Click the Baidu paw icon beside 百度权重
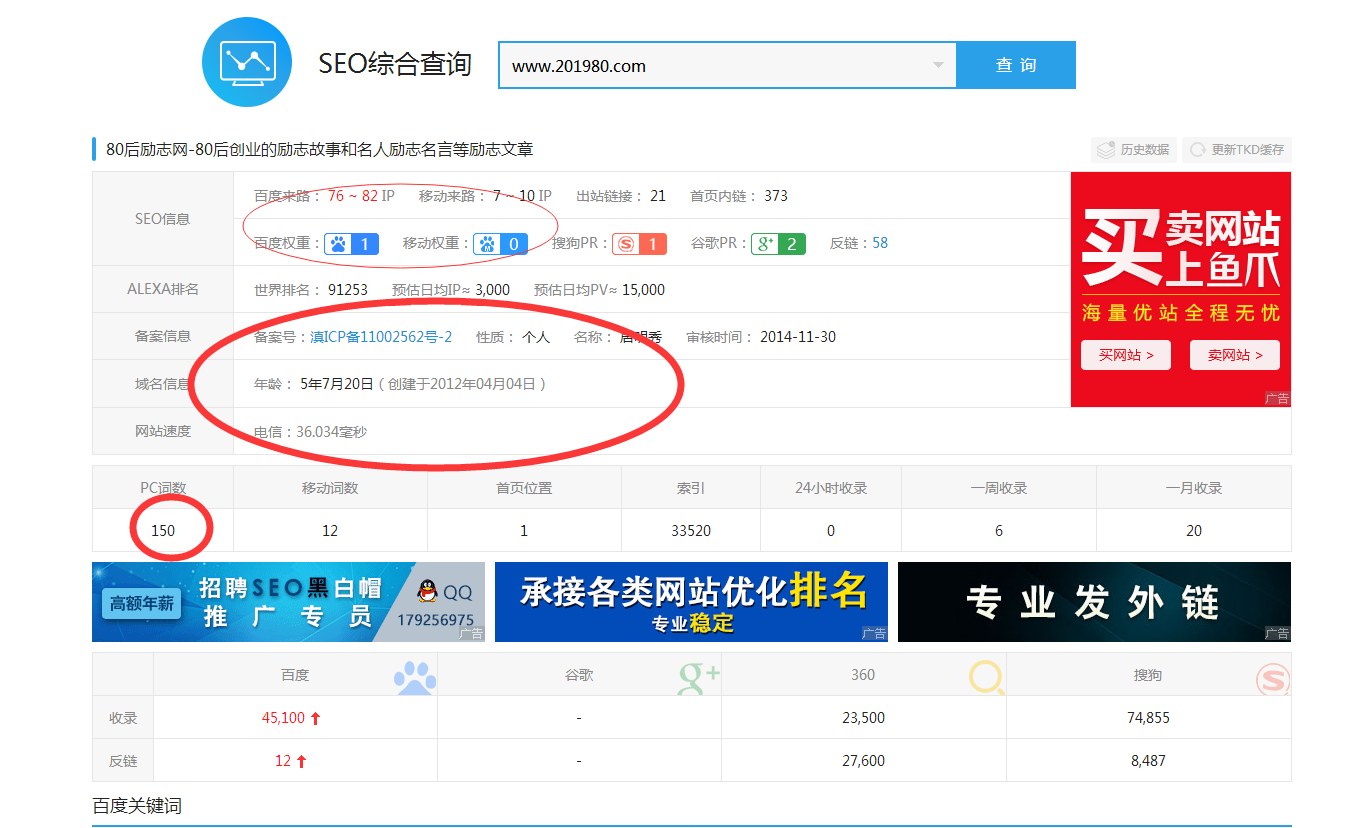1349x828 pixels. point(340,243)
